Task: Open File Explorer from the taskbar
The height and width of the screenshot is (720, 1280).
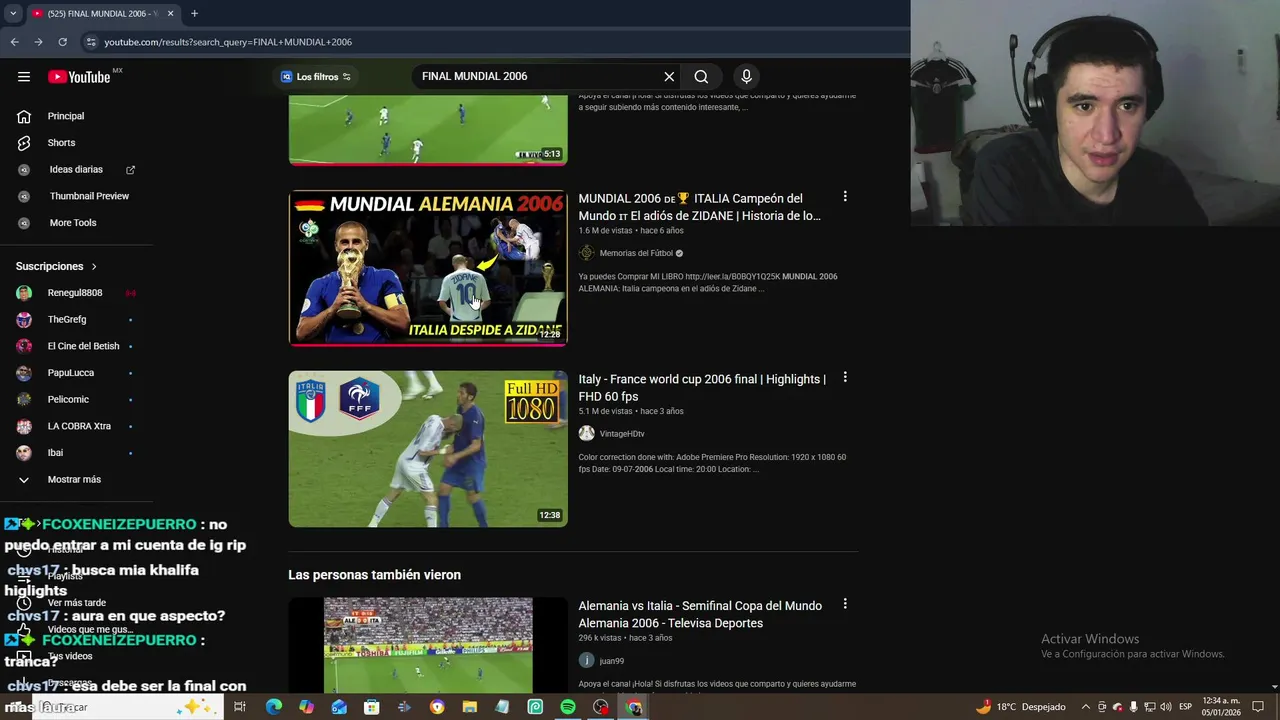Action: pos(469,707)
